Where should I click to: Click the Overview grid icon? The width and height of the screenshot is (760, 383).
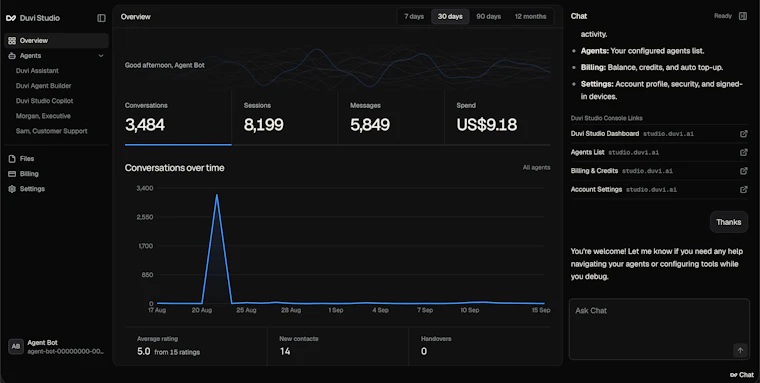coord(12,41)
